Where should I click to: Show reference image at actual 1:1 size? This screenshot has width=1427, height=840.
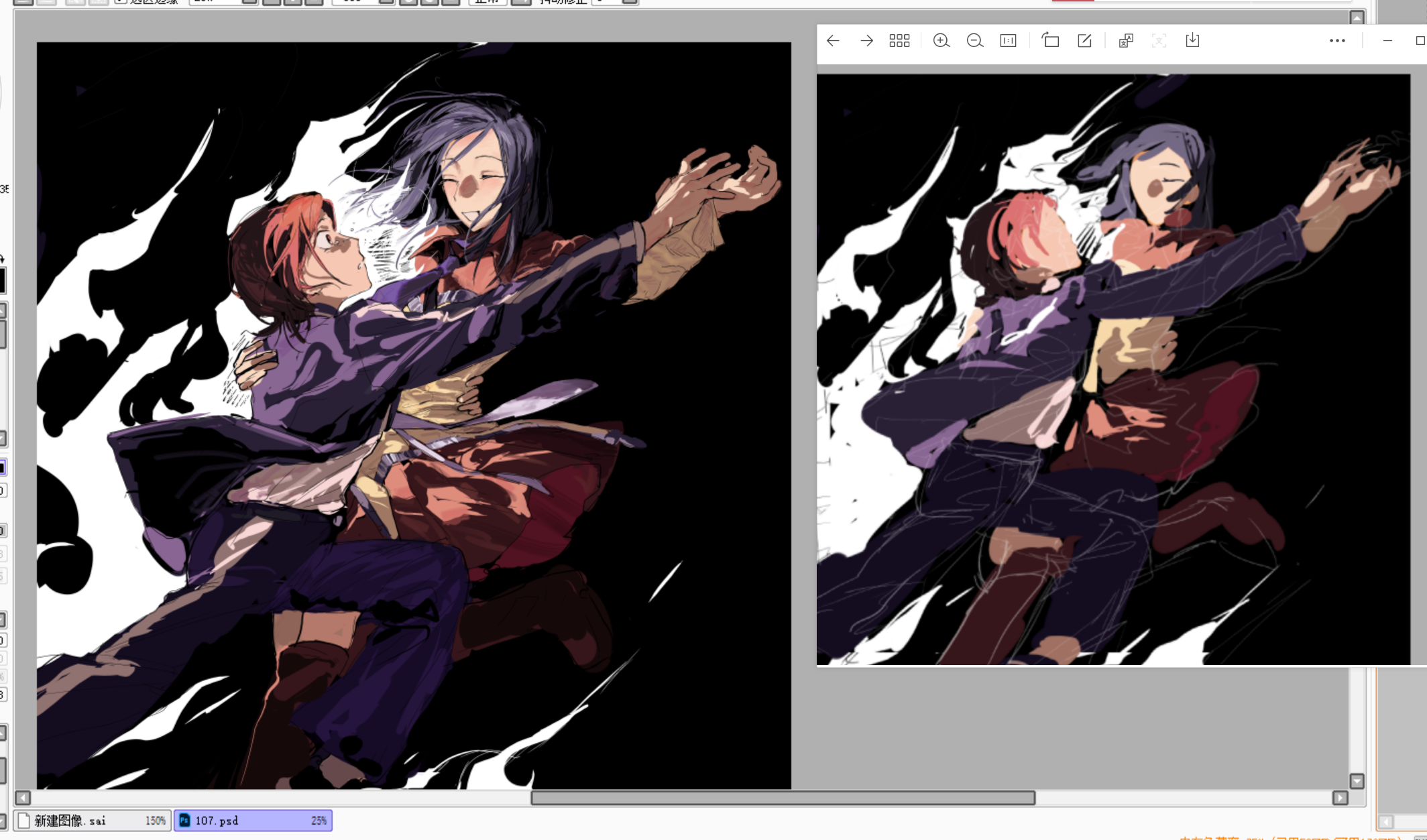point(1008,41)
